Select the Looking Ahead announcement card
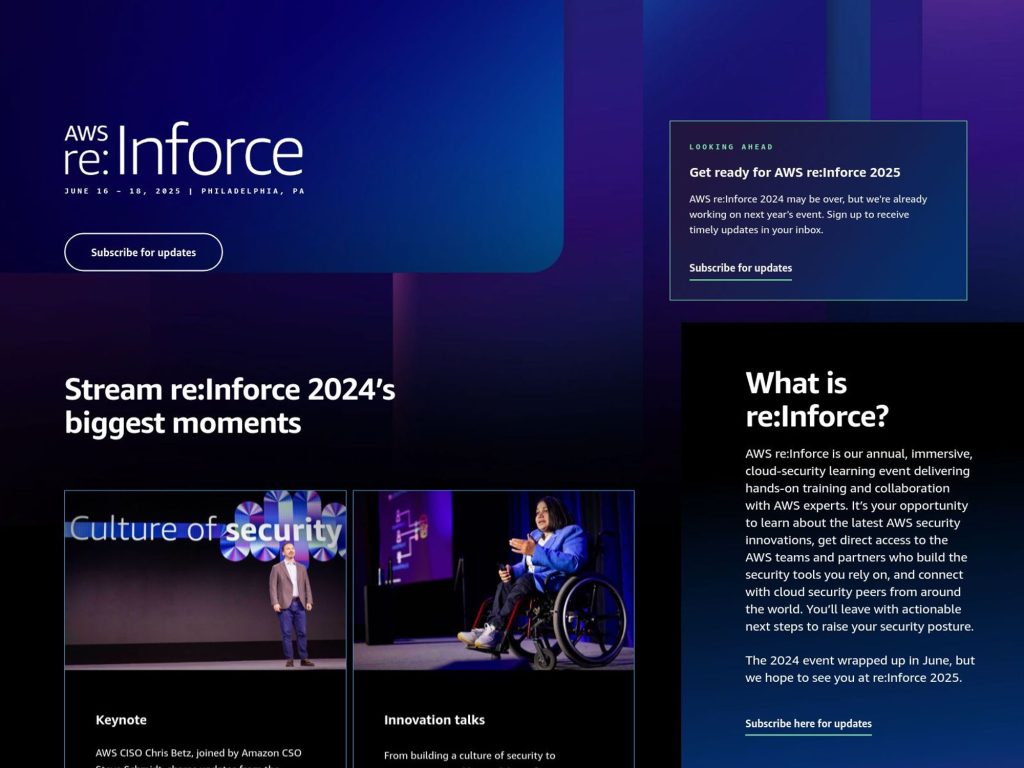The image size is (1024, 768). pos(818,210)
